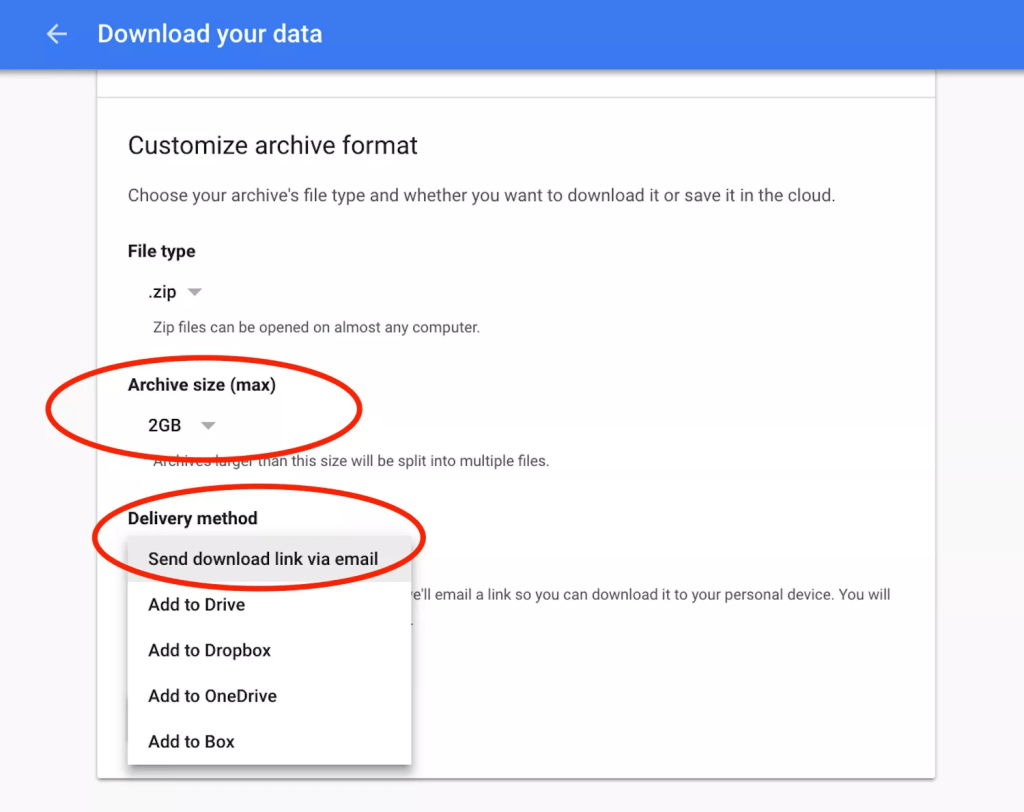Click the email link description beside the menu
The height and width of the screenshot is (812, 1024).
pos(650,594)
